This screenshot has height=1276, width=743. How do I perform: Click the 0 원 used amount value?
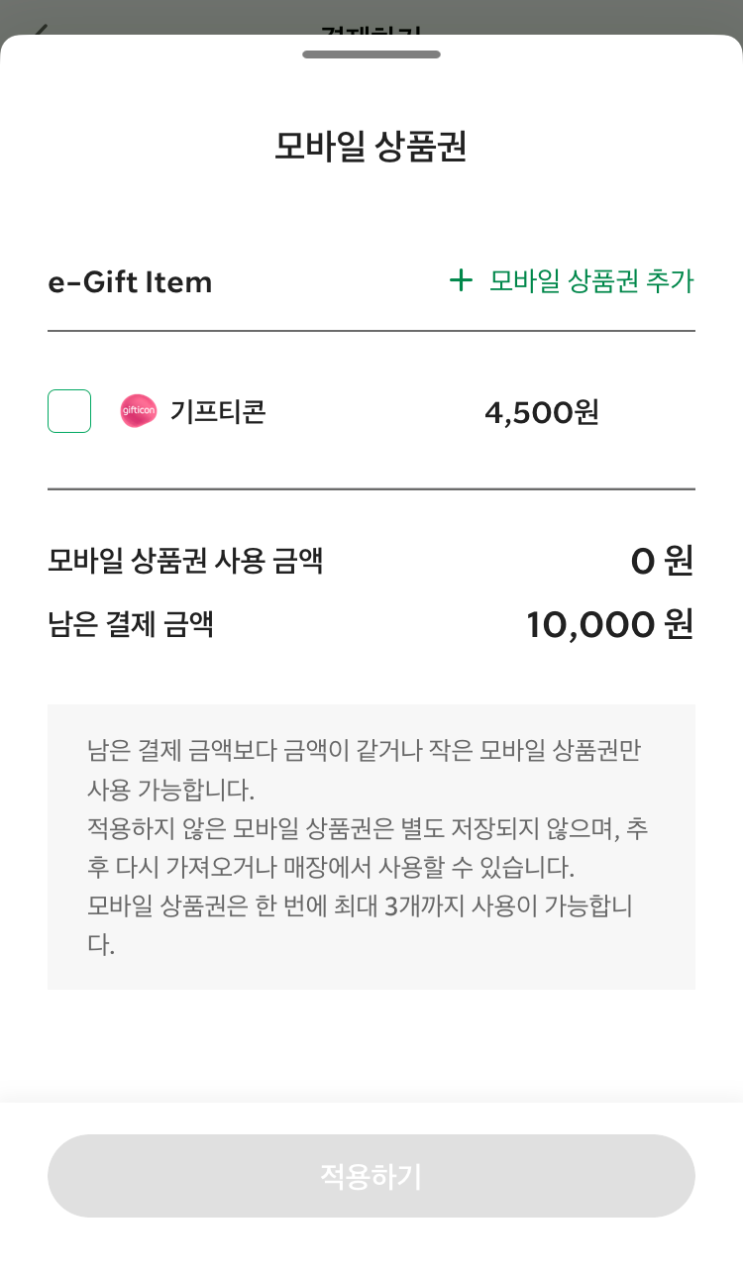[x=661, y=561]
